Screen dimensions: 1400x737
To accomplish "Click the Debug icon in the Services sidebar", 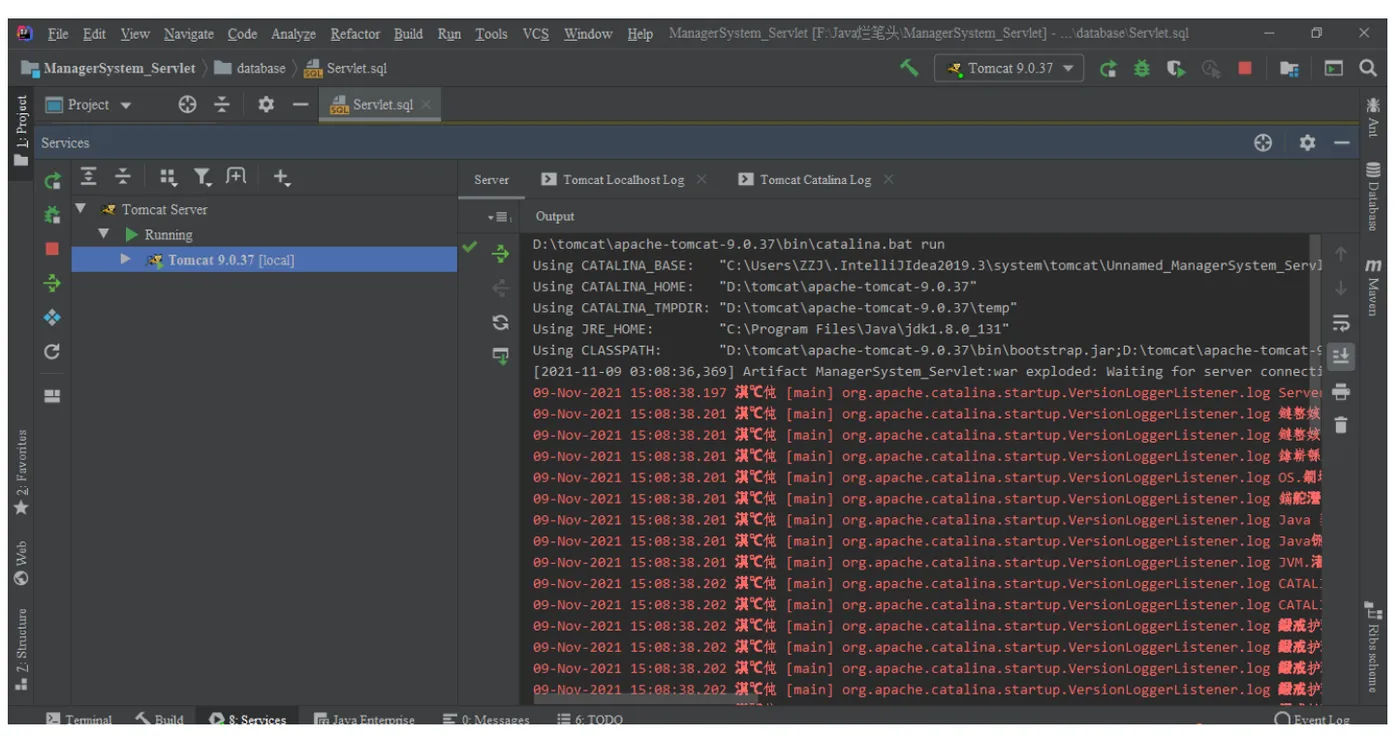I will 53,215.
